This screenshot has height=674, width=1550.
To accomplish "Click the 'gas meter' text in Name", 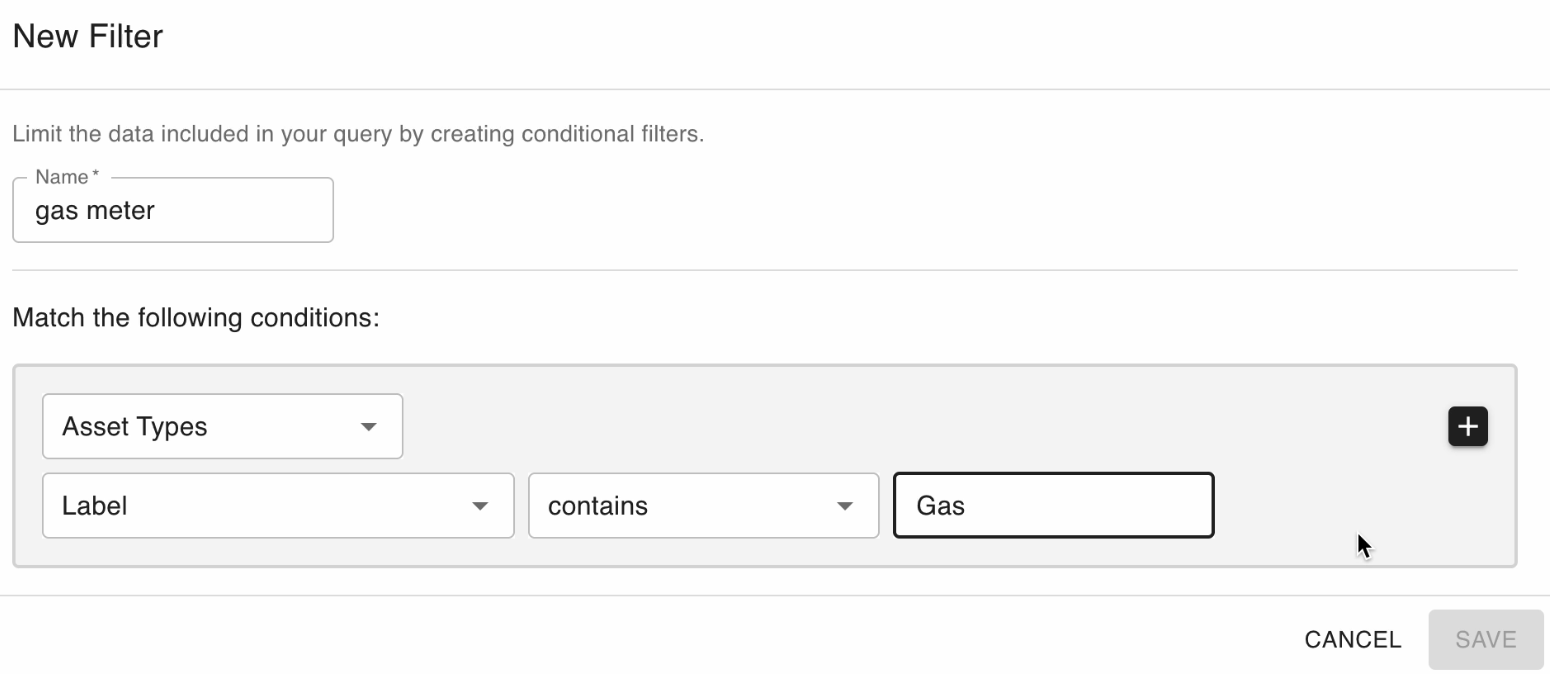I will [x=95, y=211].
